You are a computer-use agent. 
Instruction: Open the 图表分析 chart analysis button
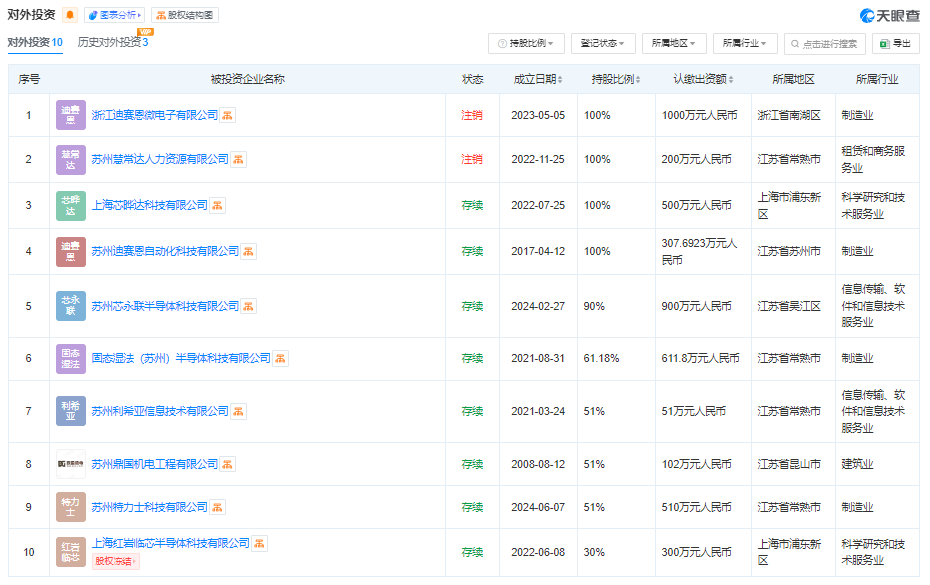[x=115, y=15]
